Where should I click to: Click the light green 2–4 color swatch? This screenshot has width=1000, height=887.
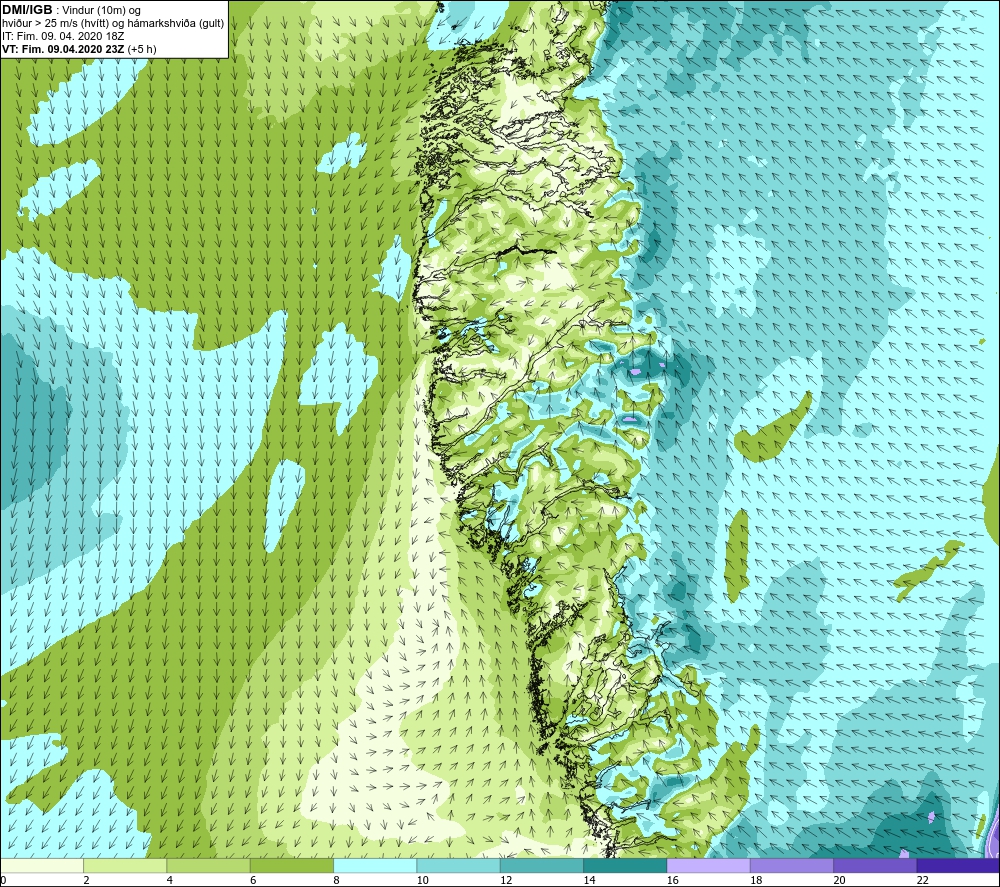125,865
